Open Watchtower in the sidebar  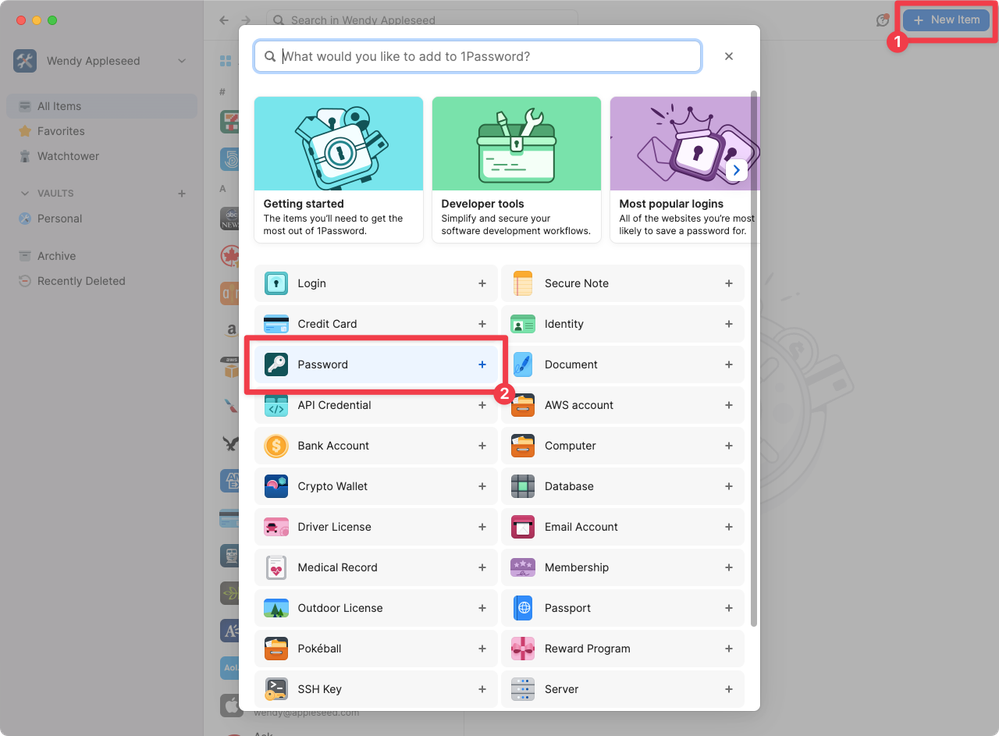click(68, 156)
